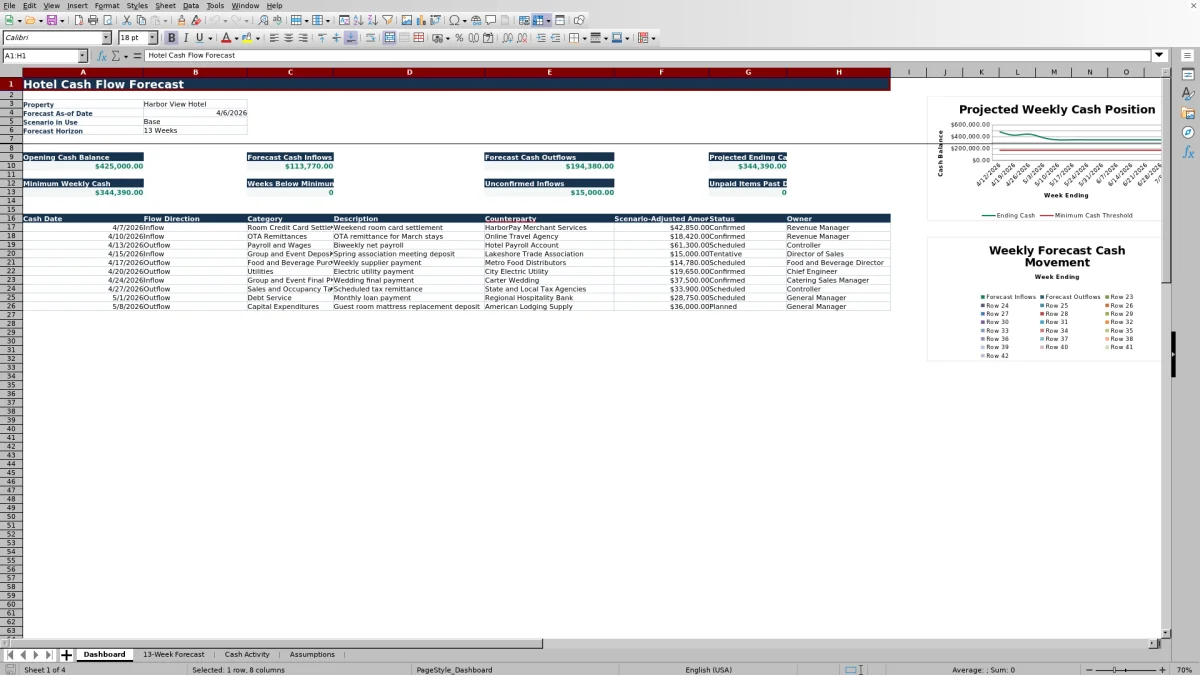Save the document using the Save icon
Viewport: 1200px width, 675px height.
click(51, 20)
